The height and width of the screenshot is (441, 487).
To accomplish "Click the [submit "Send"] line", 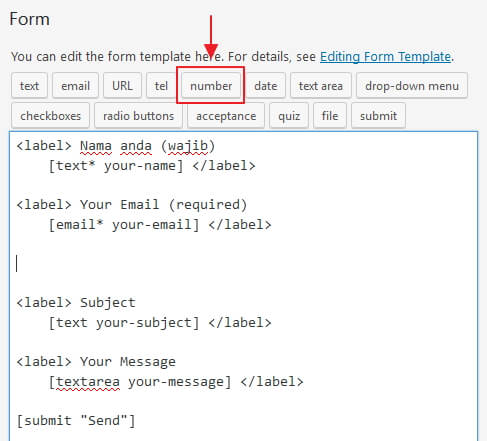I will tap(76, 421).
